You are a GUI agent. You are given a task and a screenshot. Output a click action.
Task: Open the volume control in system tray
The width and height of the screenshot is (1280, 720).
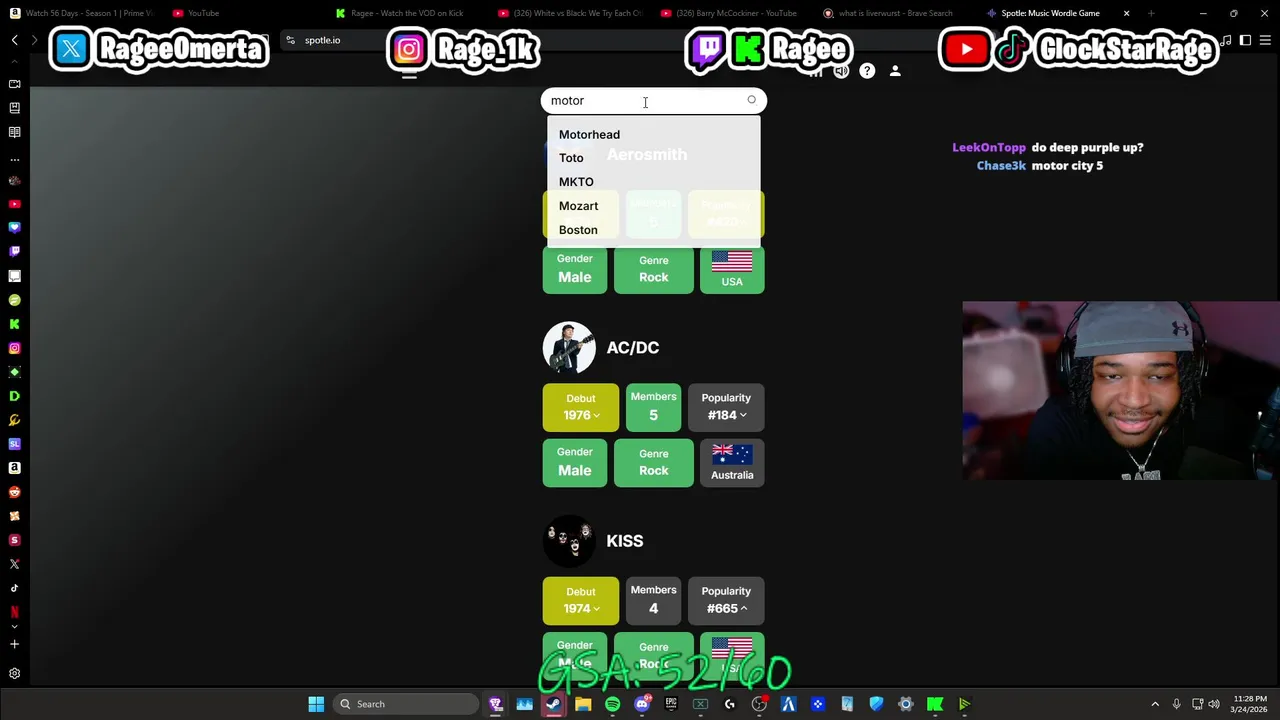coord(1214,704)
